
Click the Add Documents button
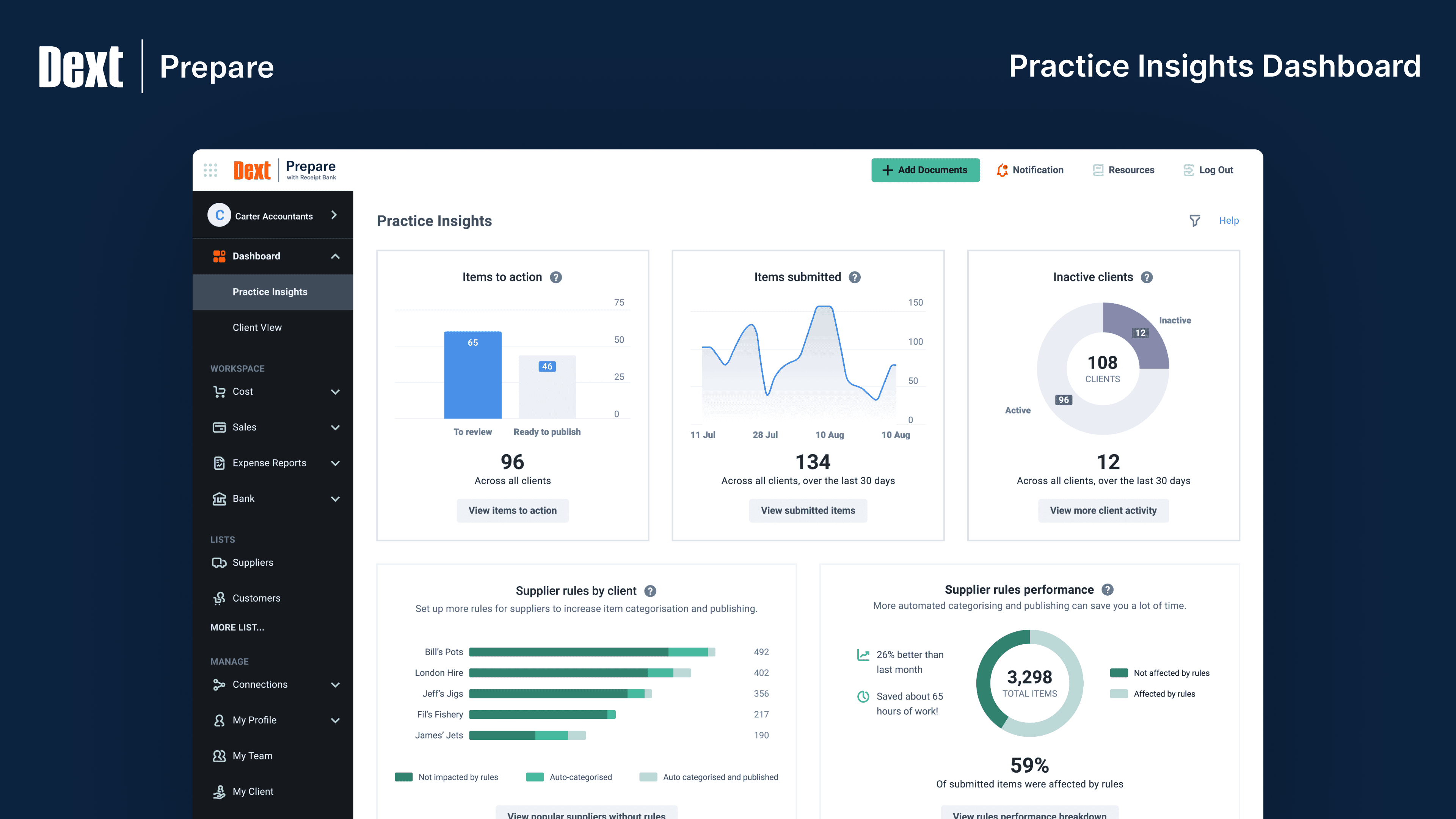click(925, 170)
